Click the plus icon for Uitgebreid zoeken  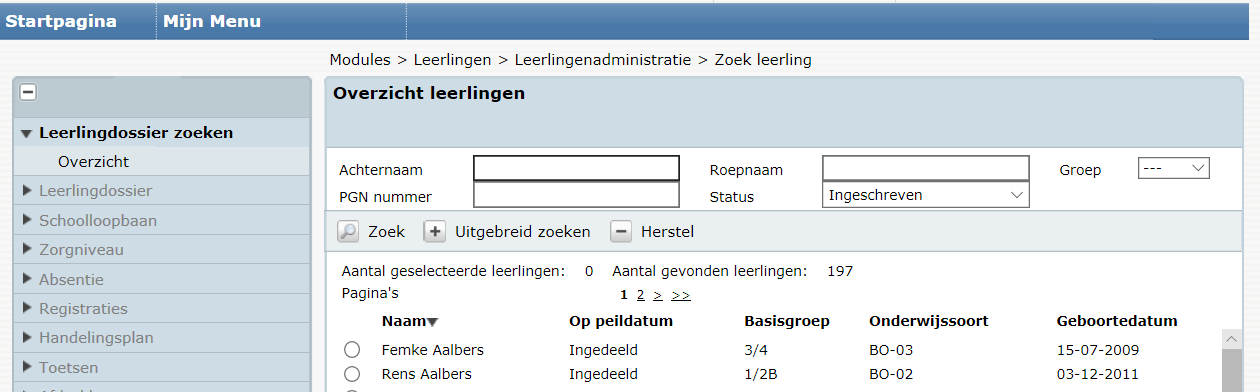[x=434, y=232]
